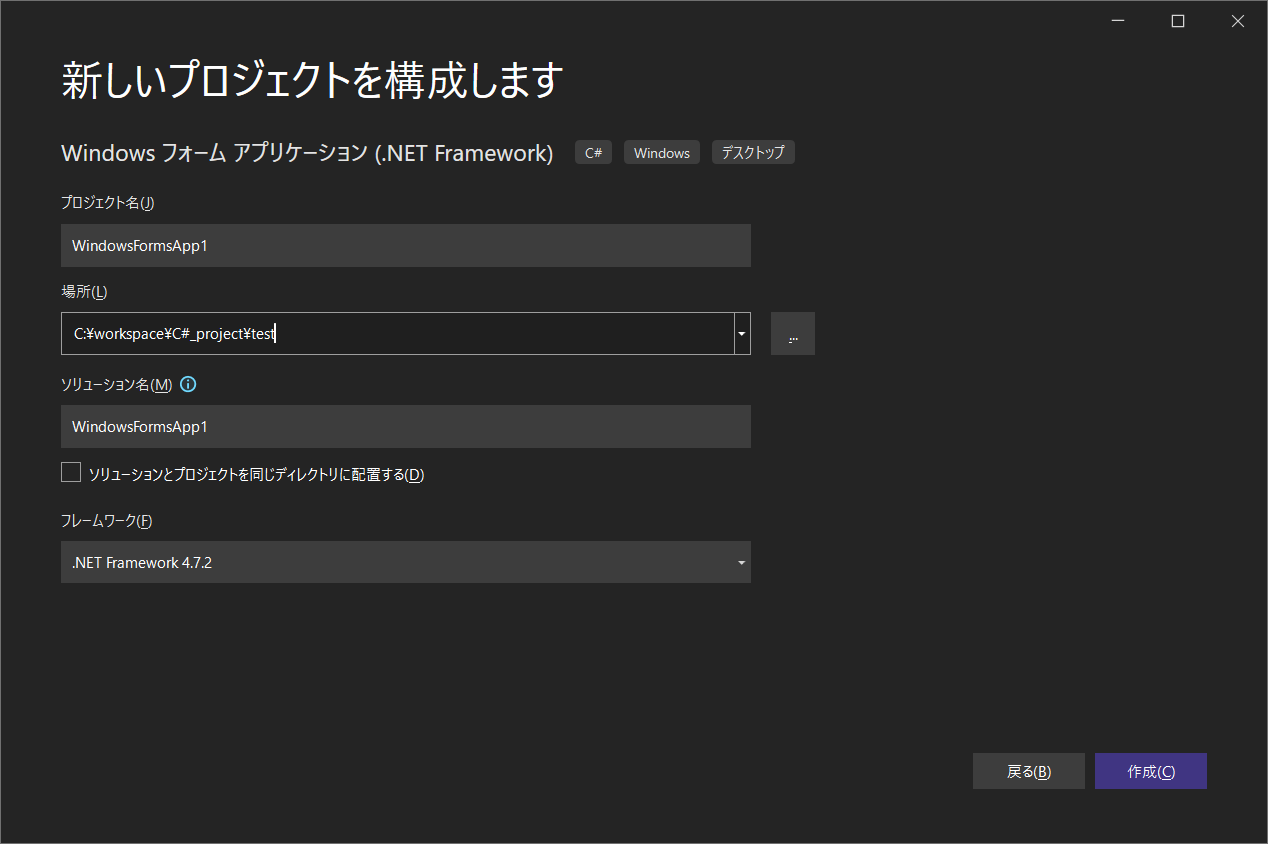
Task: Click the Windows フォーム アプリケーション template title
Action: (307, 153)
